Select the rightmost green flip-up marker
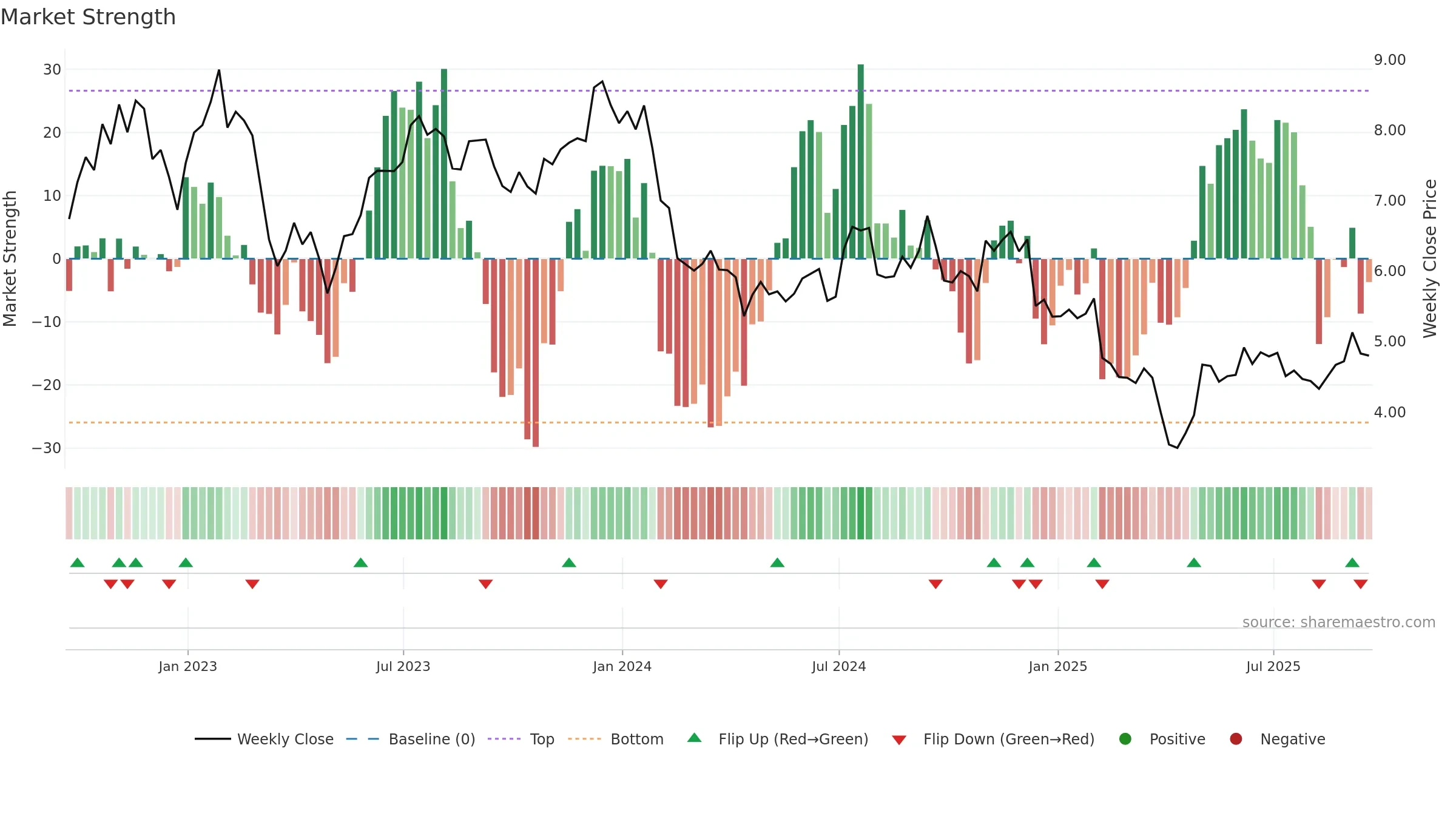The height and width of the screenshot is (819, 1456). point(1352,562)
